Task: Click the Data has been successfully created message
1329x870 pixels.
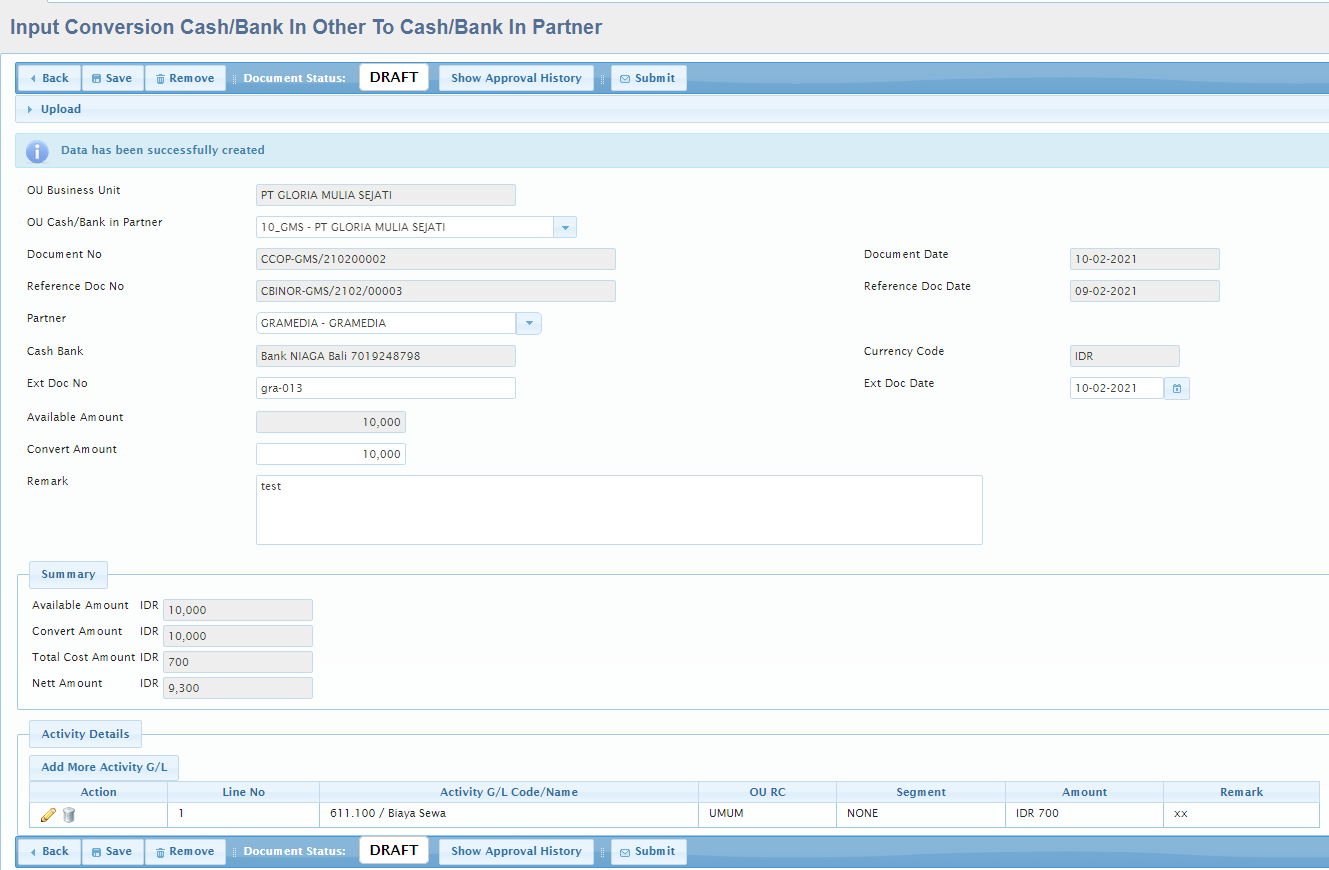Action: point(163,150)
